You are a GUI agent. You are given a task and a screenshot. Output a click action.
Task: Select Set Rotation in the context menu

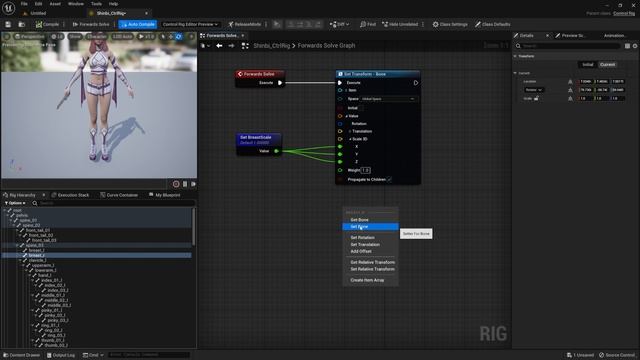tap(370, 238)
